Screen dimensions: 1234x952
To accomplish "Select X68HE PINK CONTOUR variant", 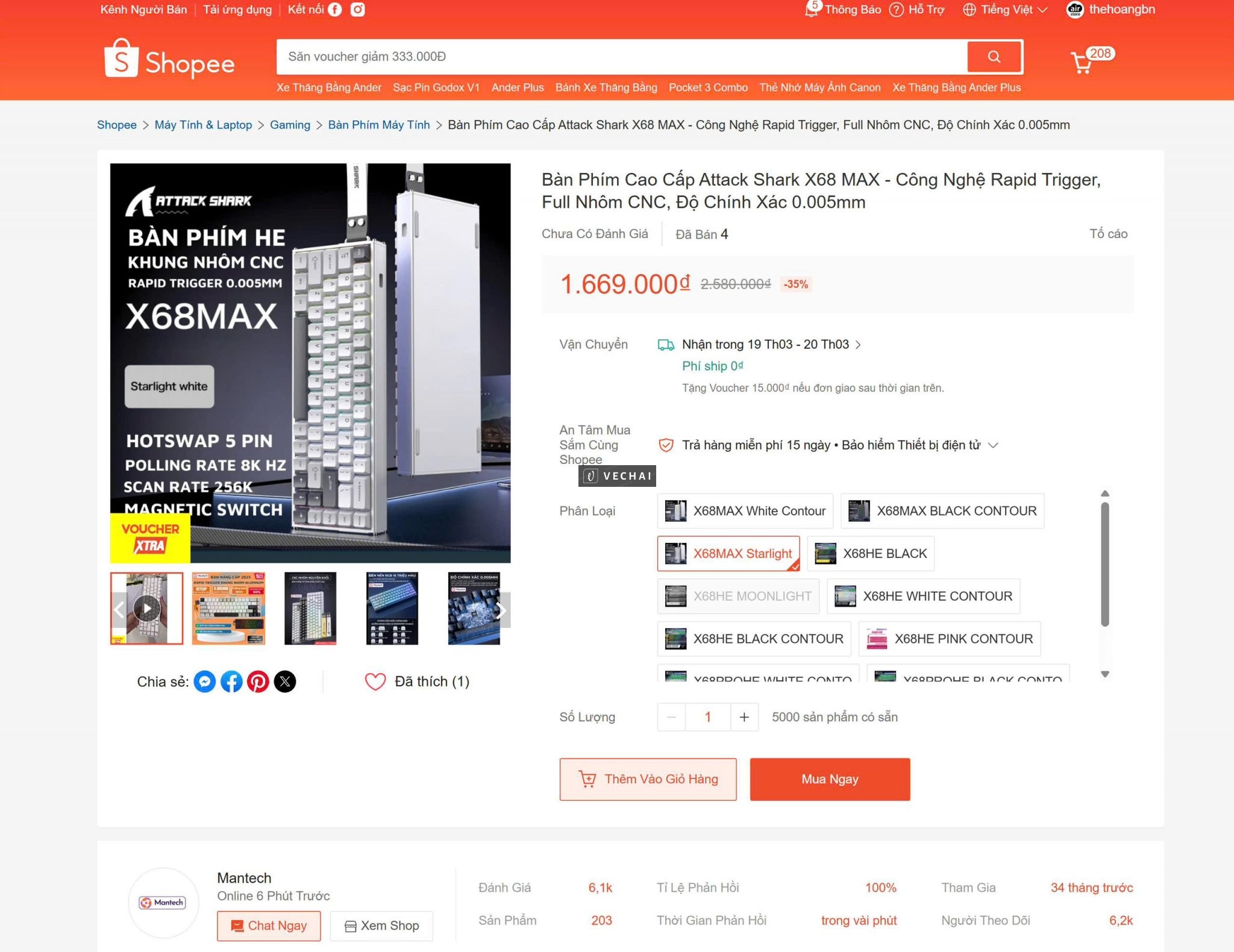I will pos(949,639).
